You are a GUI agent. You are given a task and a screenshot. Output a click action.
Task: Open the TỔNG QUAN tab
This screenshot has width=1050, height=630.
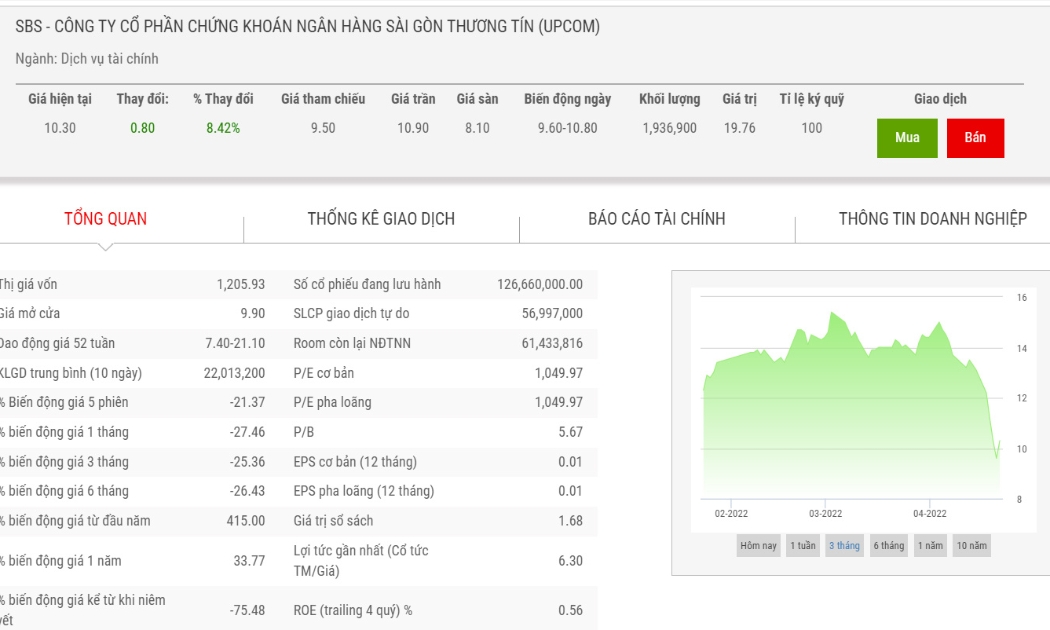pos(105,219)
